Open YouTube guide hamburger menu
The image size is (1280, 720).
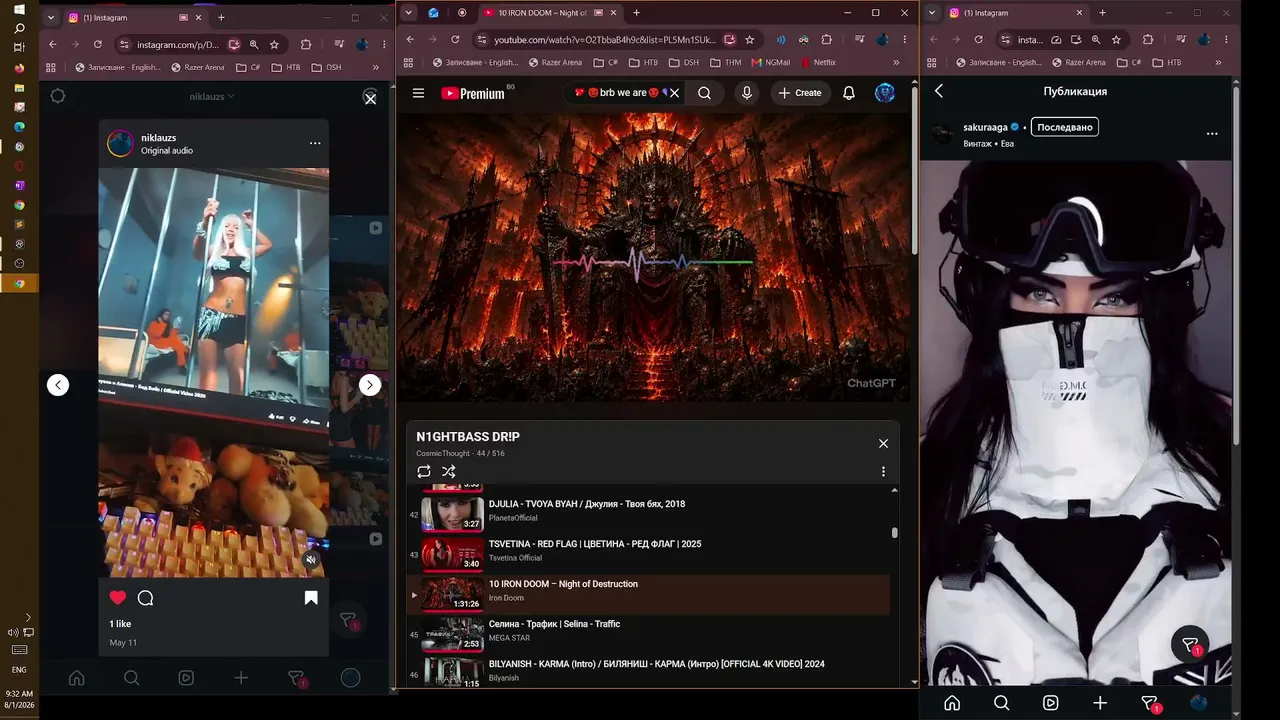click(418, 93)
